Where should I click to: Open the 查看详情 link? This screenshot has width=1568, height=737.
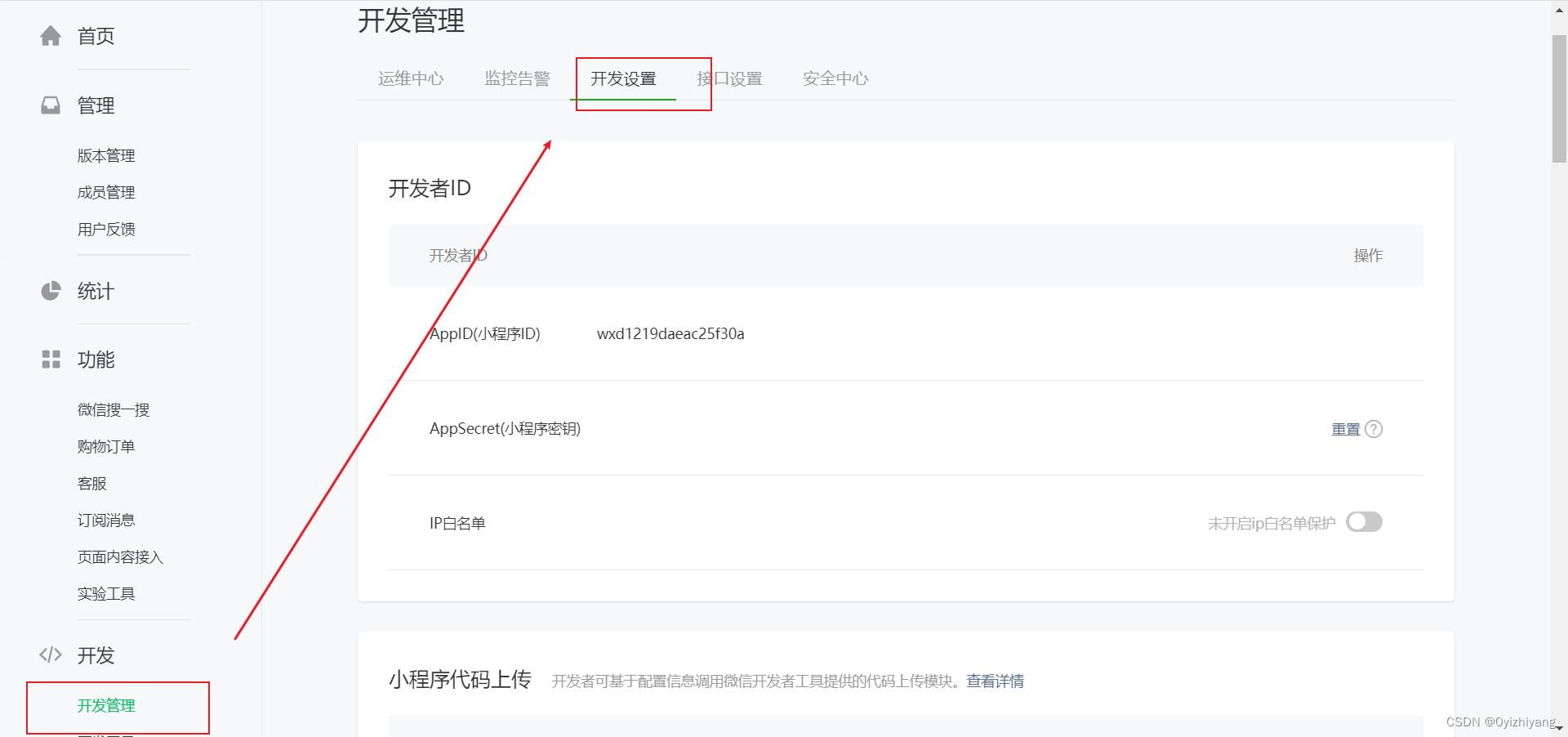pos(995,681)
